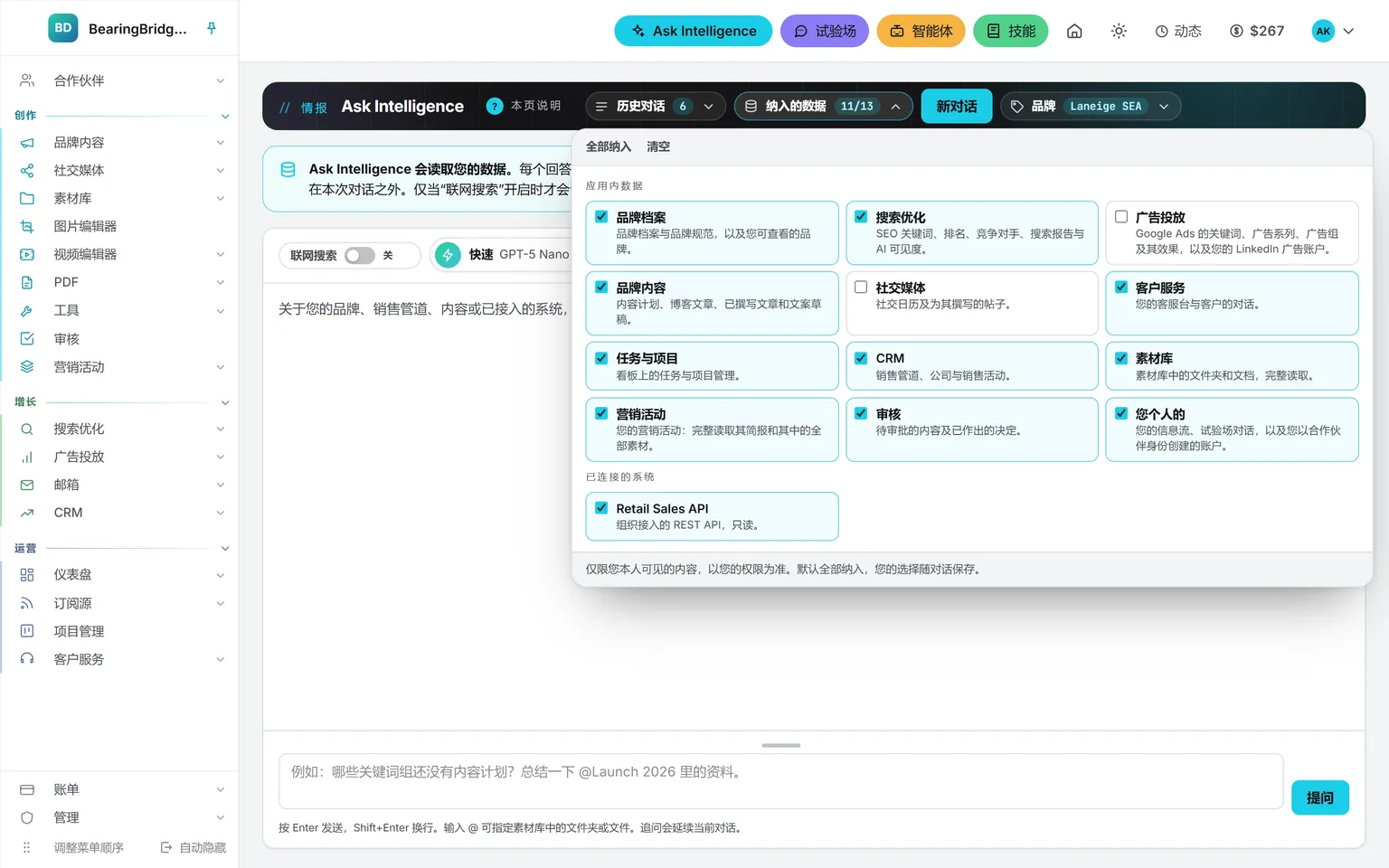Uncheck the 品牌档案 checkbox
Screen dimensions: 1389x868
point(601,217)
